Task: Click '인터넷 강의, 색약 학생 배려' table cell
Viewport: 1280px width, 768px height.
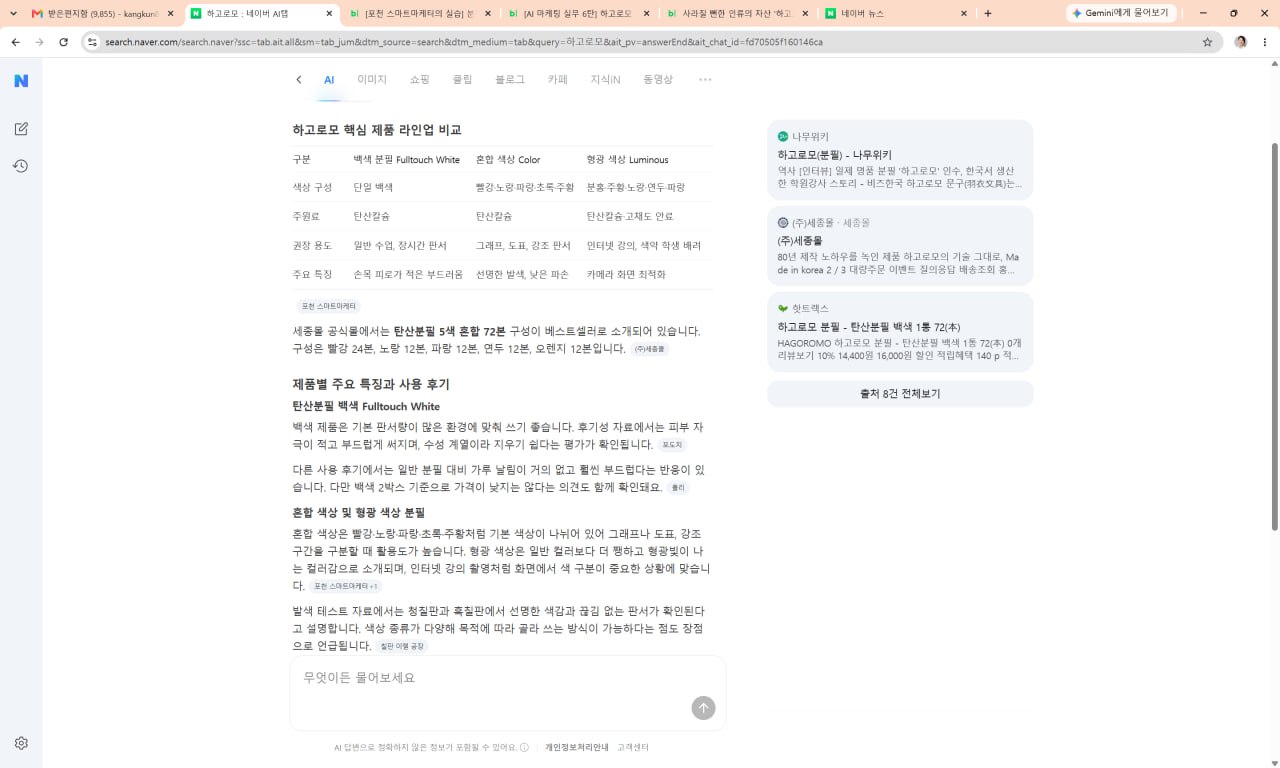Action: point(643,245)
